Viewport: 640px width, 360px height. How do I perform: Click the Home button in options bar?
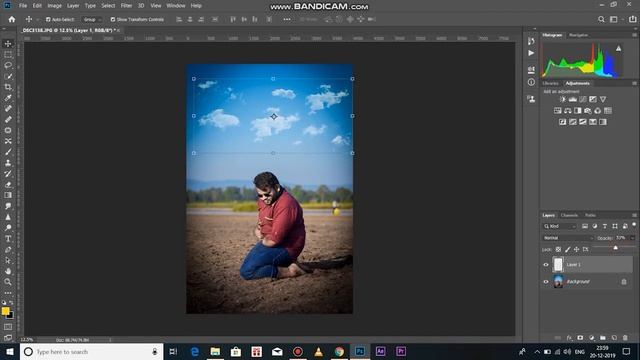(11, 19)
